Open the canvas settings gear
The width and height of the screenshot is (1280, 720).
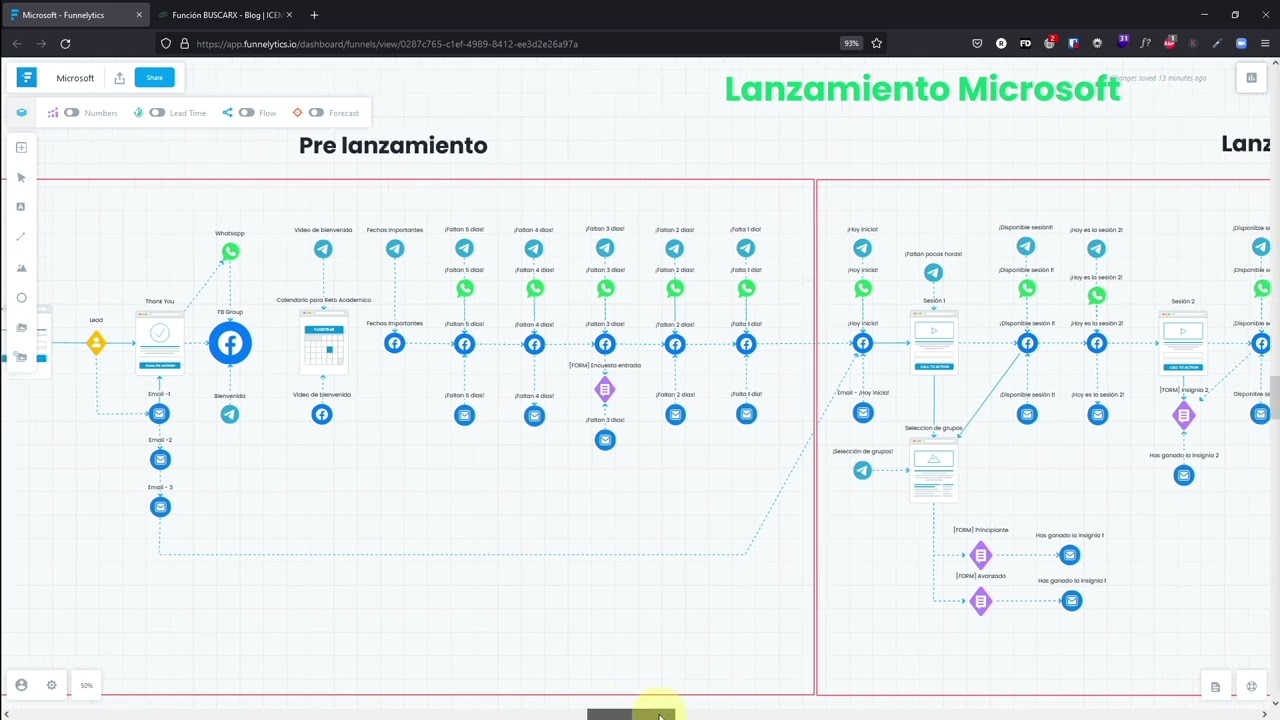pos(52,685)
